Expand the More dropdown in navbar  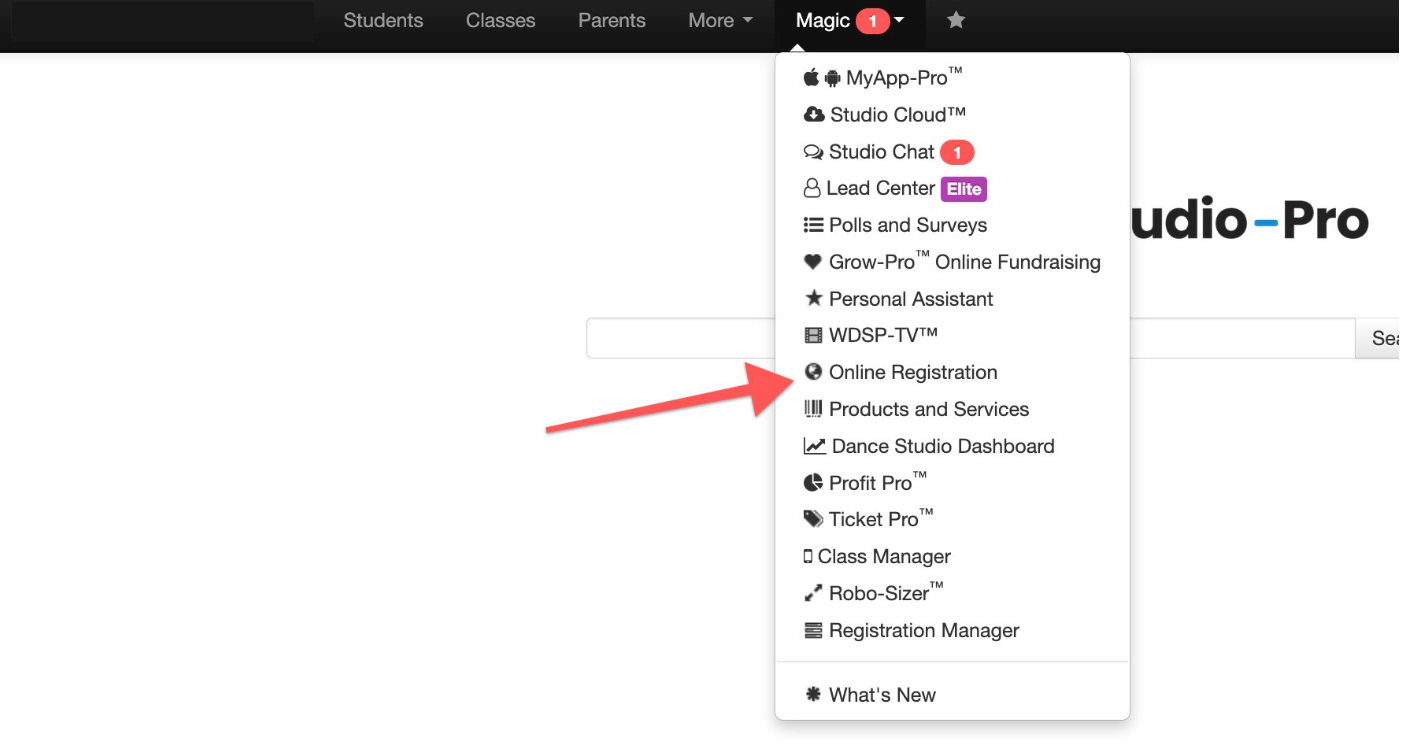click(x=721, y=20)
